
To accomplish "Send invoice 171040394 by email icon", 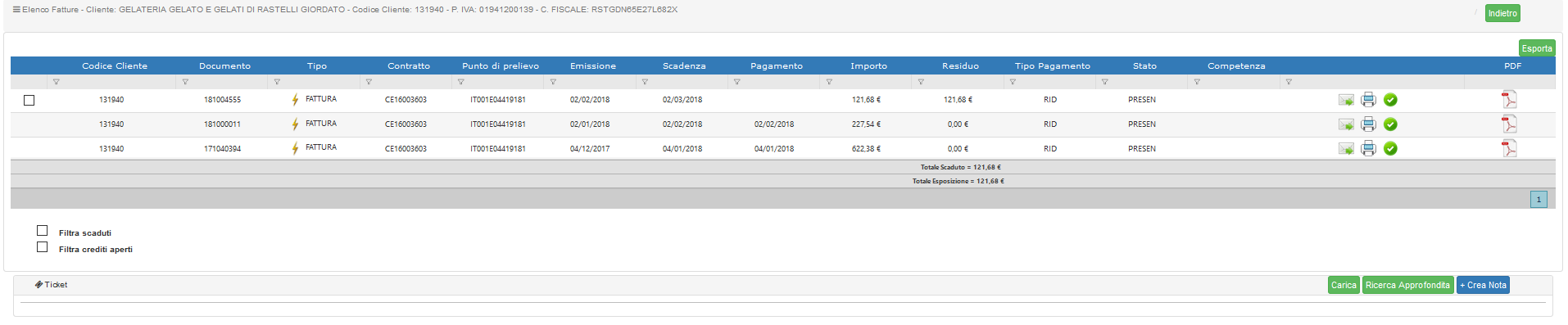I will (1346, 149).
